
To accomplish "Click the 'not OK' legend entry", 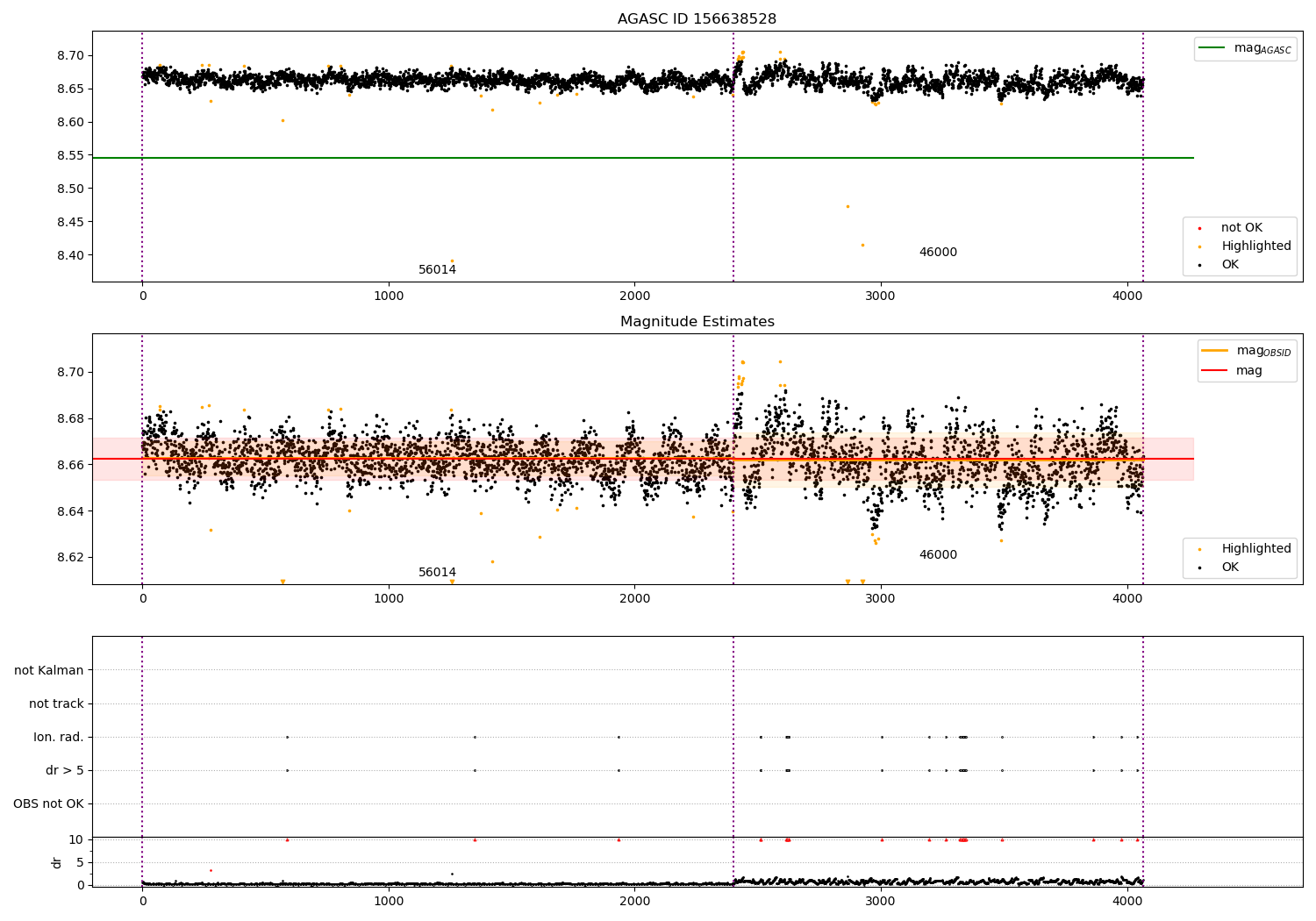I will pos(1241,228).
